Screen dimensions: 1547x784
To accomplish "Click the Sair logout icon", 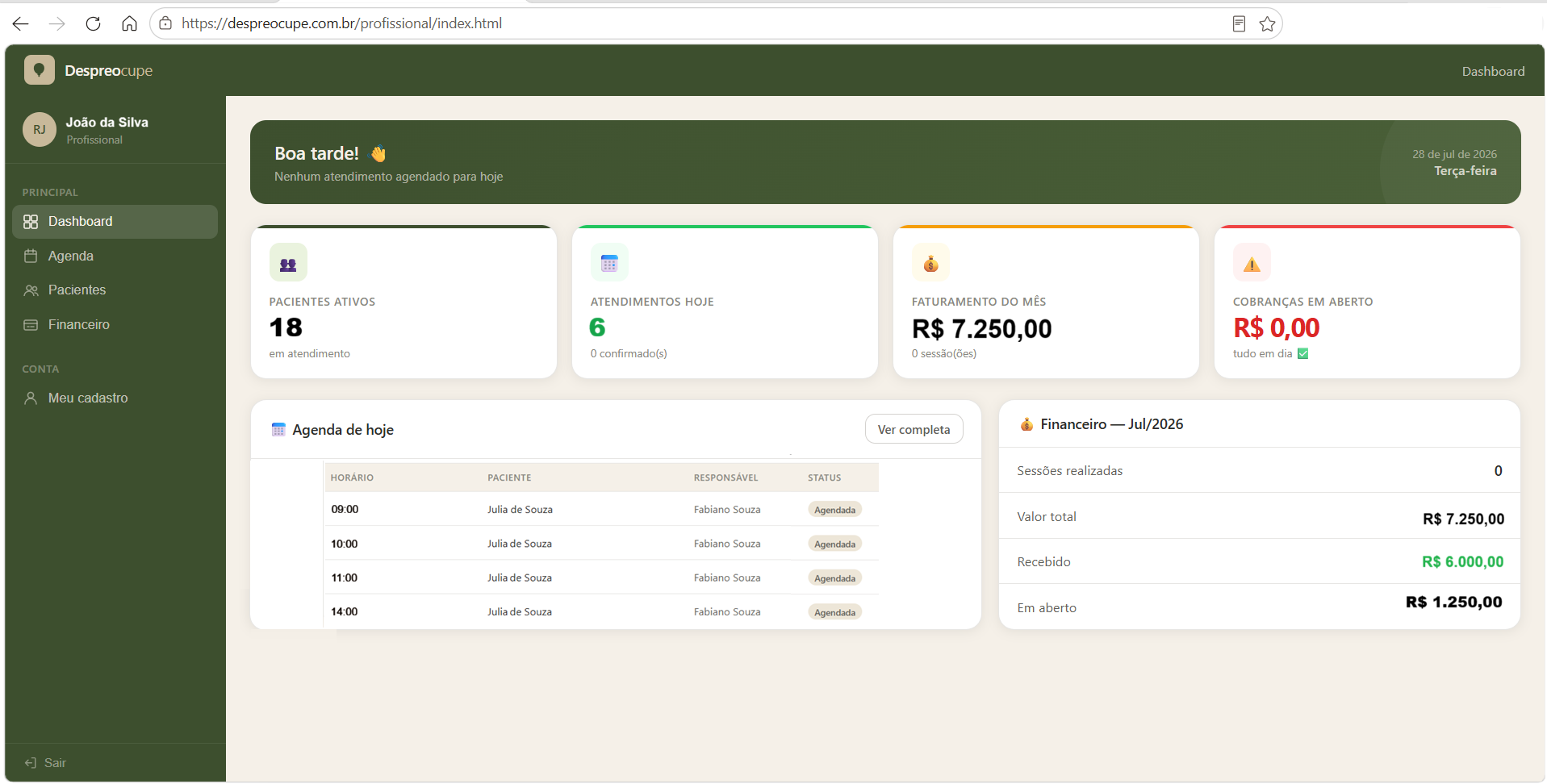I will (x=31, y=763).
